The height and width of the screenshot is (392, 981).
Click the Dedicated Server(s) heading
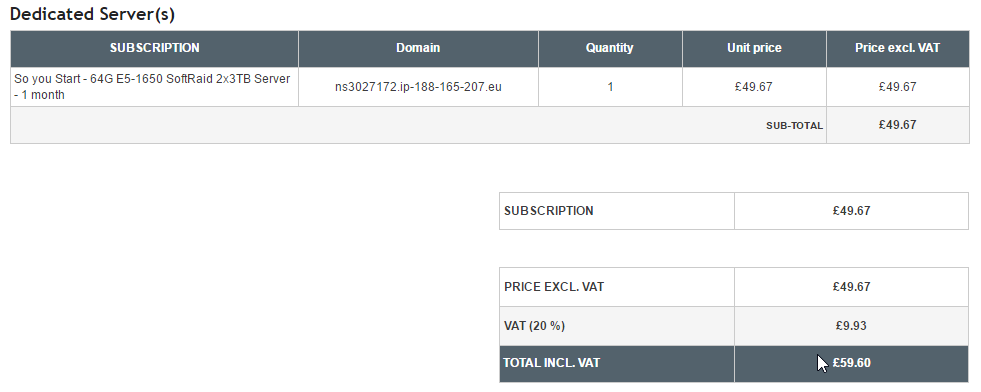pyautogui.click(x=93, y=14)
